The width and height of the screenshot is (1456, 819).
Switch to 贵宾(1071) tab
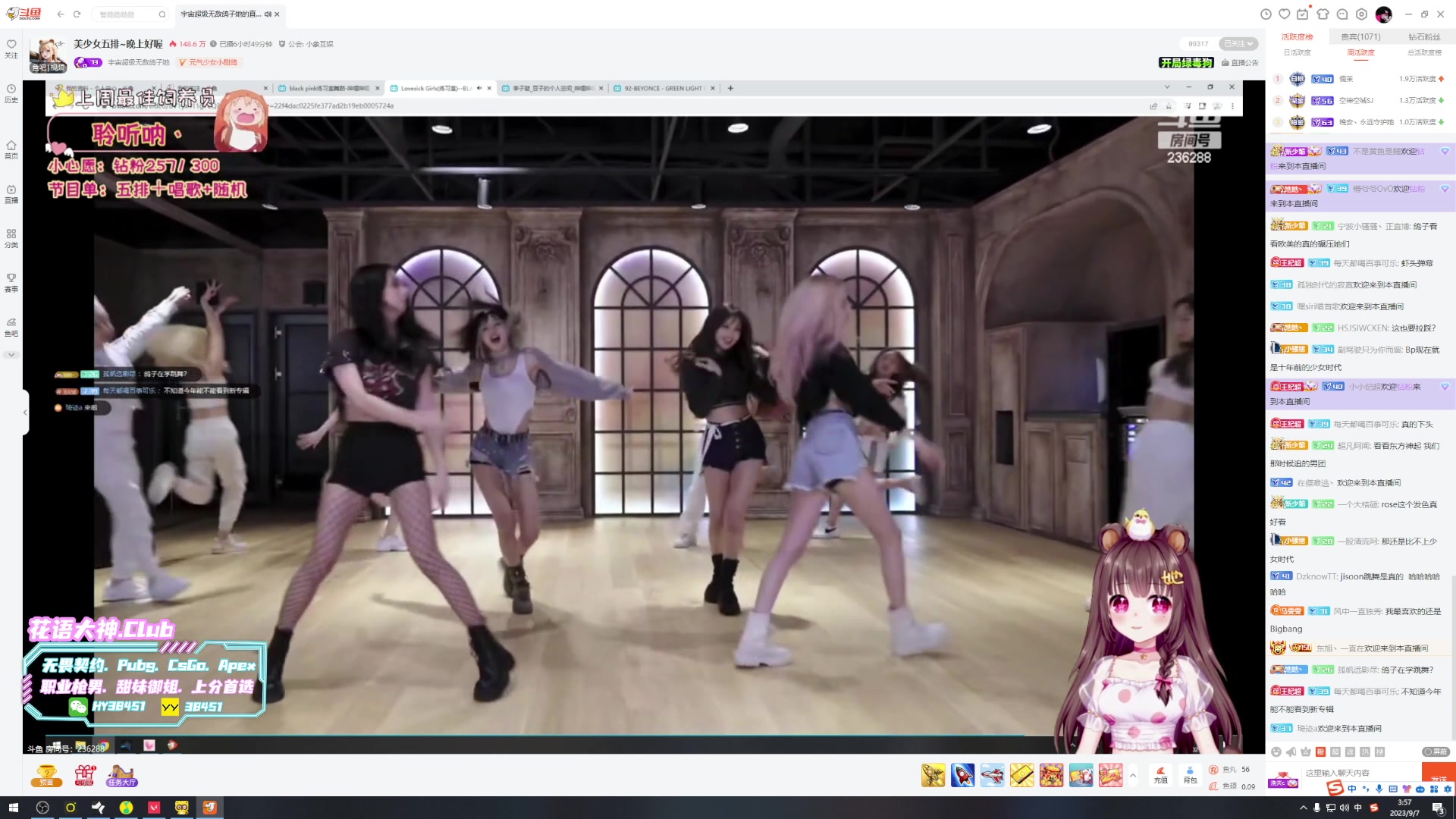pyautogui.click(x=1360, y=36)
